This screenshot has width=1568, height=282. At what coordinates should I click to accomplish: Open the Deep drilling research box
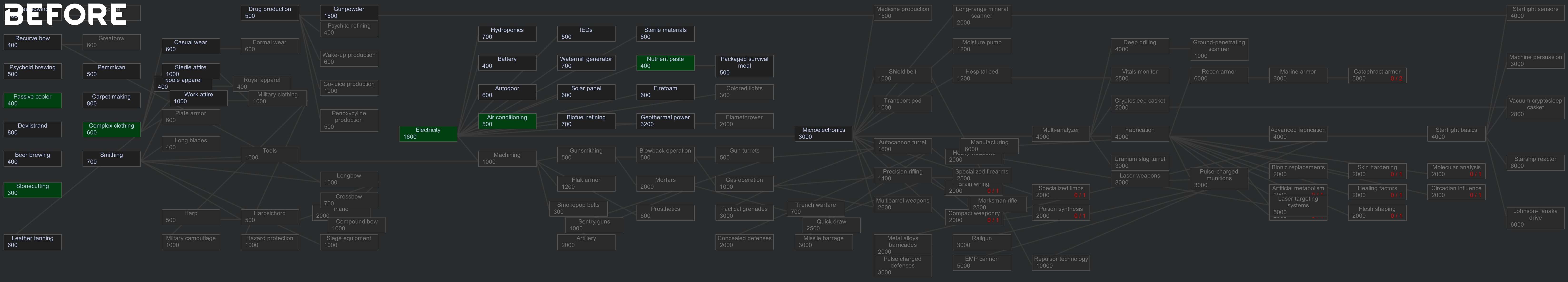pyautogui.click(x=1140, y=46)
